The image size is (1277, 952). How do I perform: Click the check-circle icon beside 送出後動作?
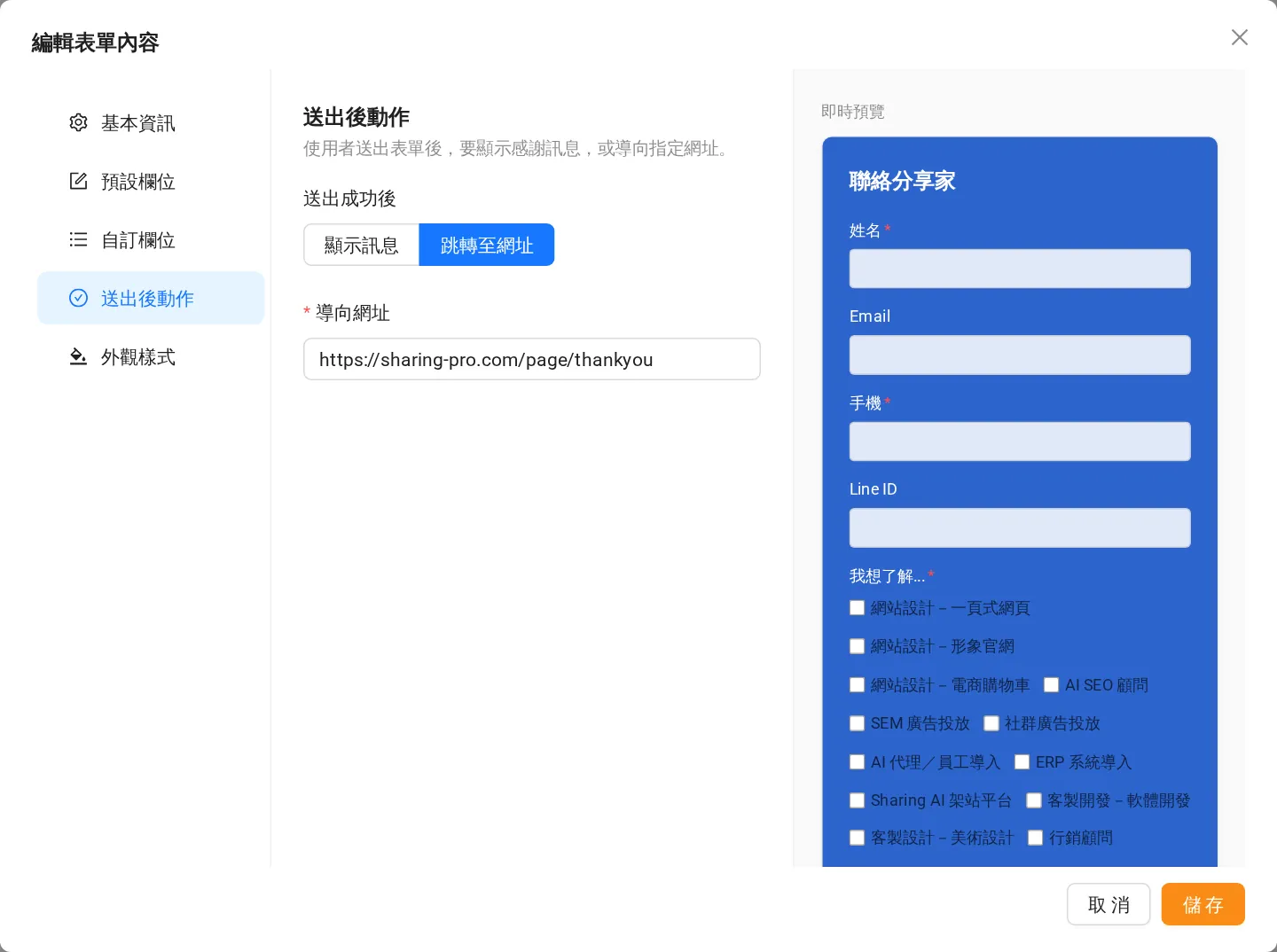[78, 298]
